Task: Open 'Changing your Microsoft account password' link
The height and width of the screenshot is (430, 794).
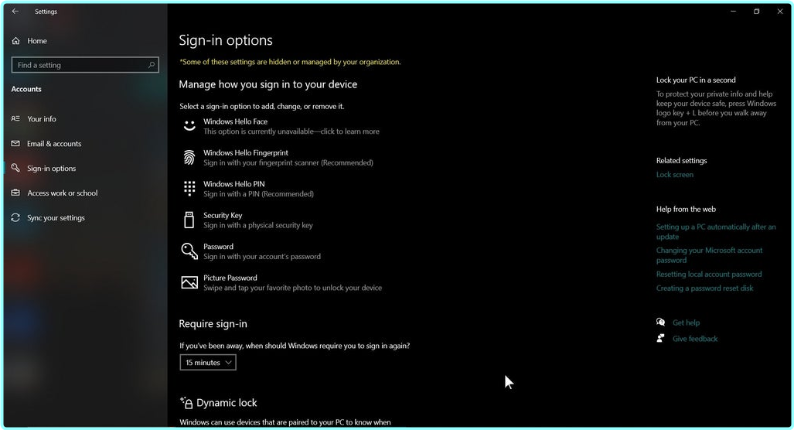Action: [709, 255]
